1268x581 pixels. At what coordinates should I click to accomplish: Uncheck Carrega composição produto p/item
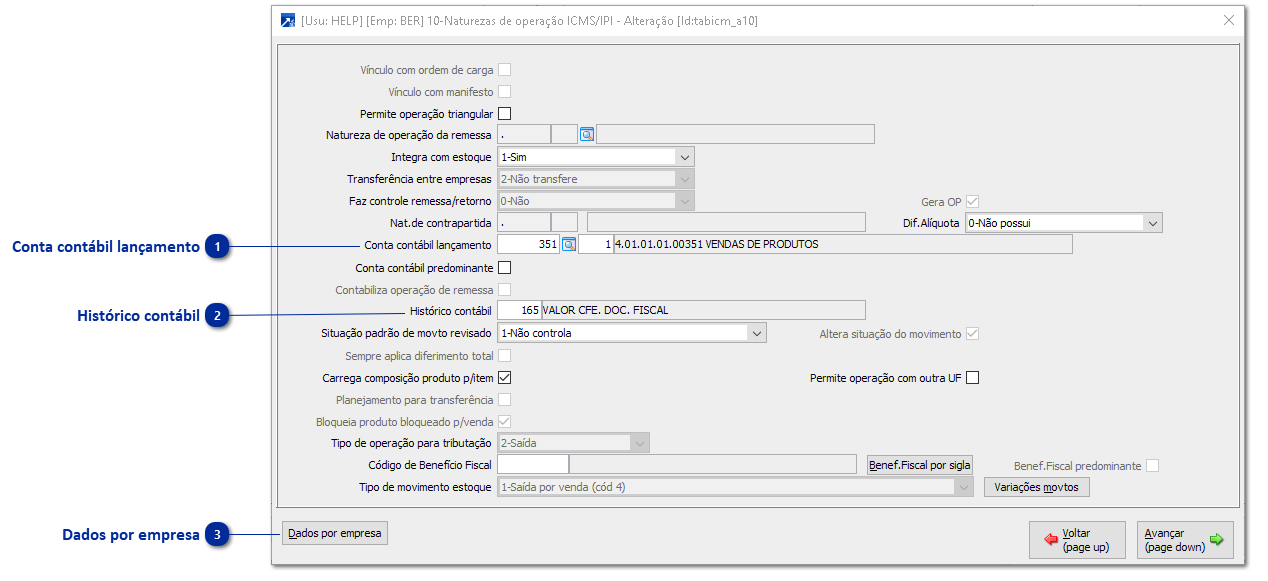[x=504, y=378]
